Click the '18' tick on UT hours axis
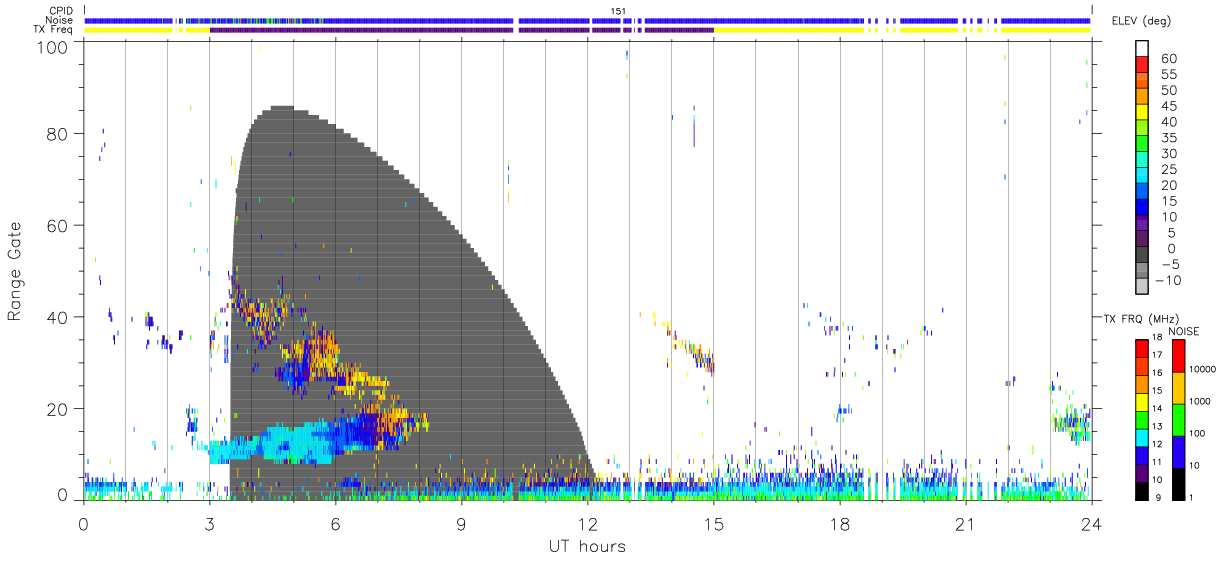This screenshot has height=567, width=1228. click(x=840, y=524)
